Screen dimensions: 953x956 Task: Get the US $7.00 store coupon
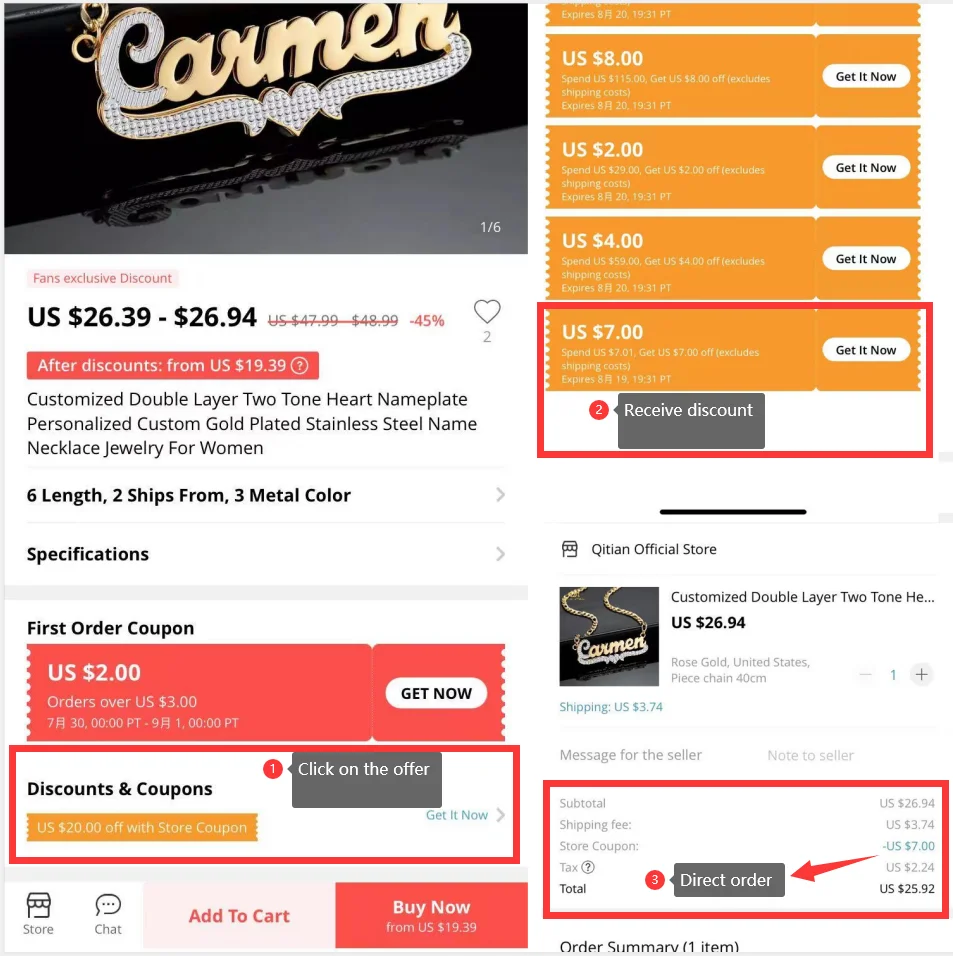pyautogui.click(x=866, y=350)
